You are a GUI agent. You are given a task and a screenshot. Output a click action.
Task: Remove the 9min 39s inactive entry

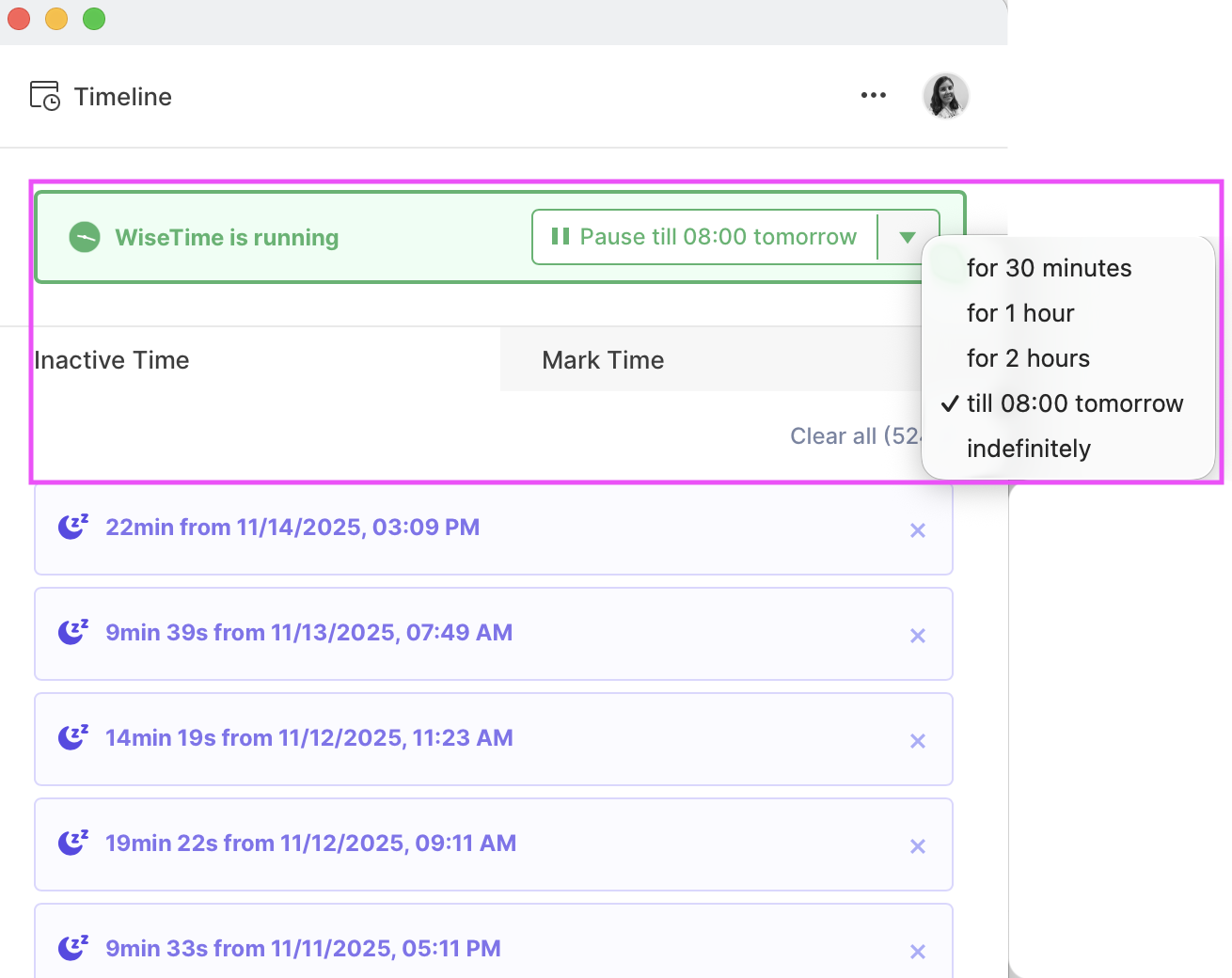click(x=918, y=636)
